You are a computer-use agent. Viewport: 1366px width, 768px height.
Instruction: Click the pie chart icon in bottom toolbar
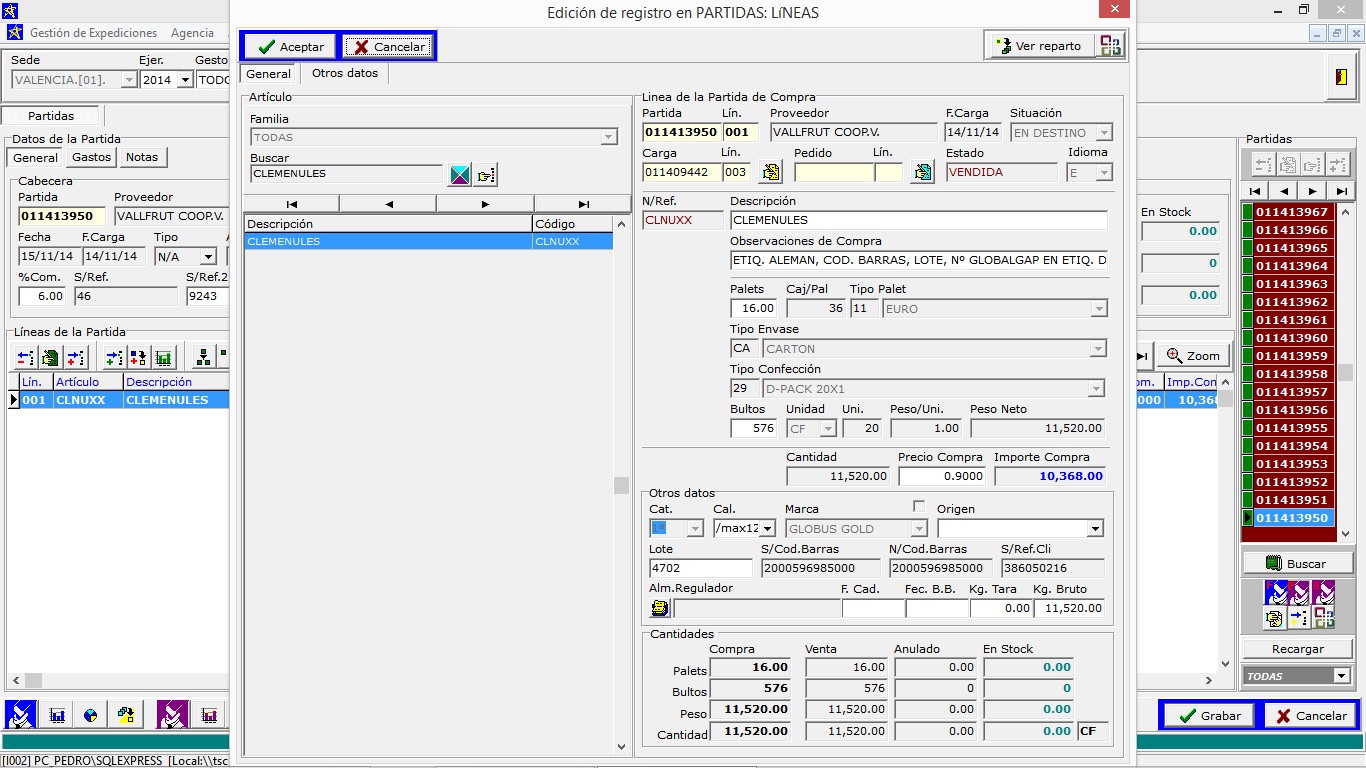coord(91,715)
